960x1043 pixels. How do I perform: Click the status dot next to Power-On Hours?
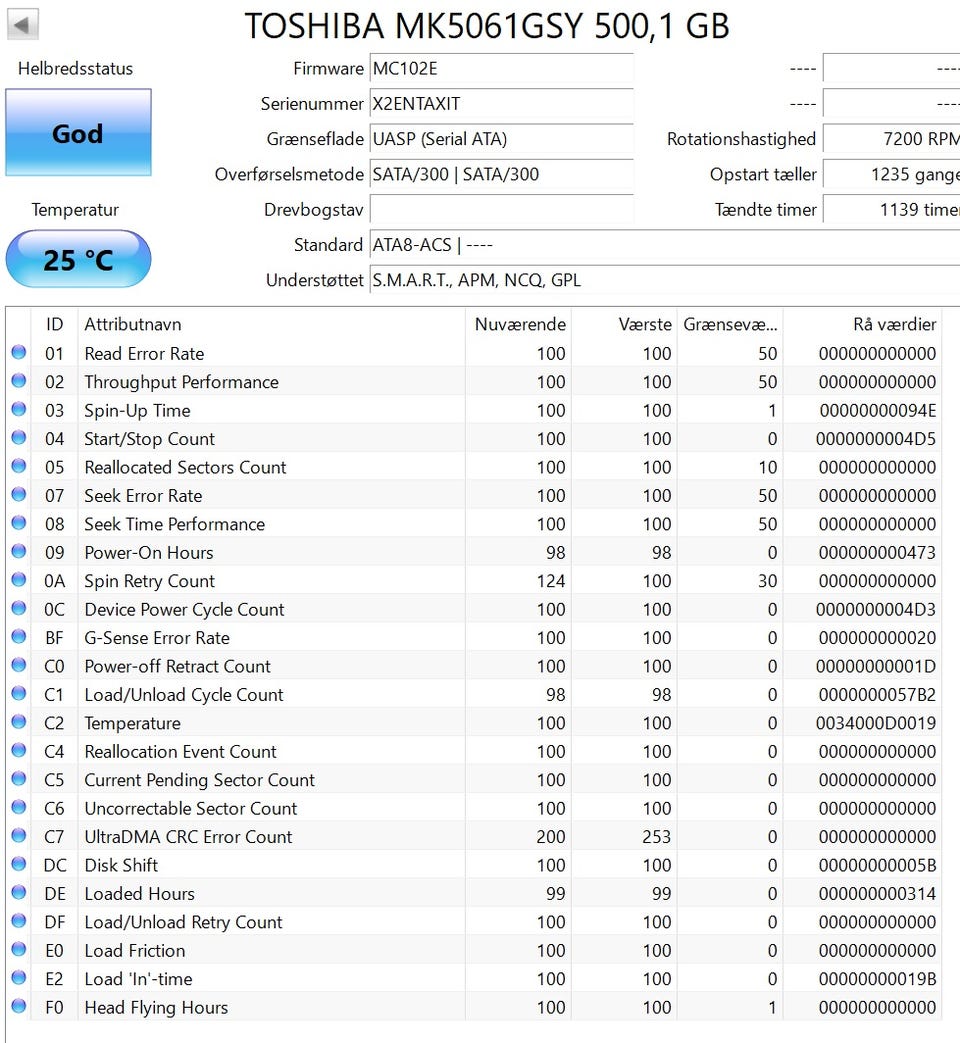[19, 552]
